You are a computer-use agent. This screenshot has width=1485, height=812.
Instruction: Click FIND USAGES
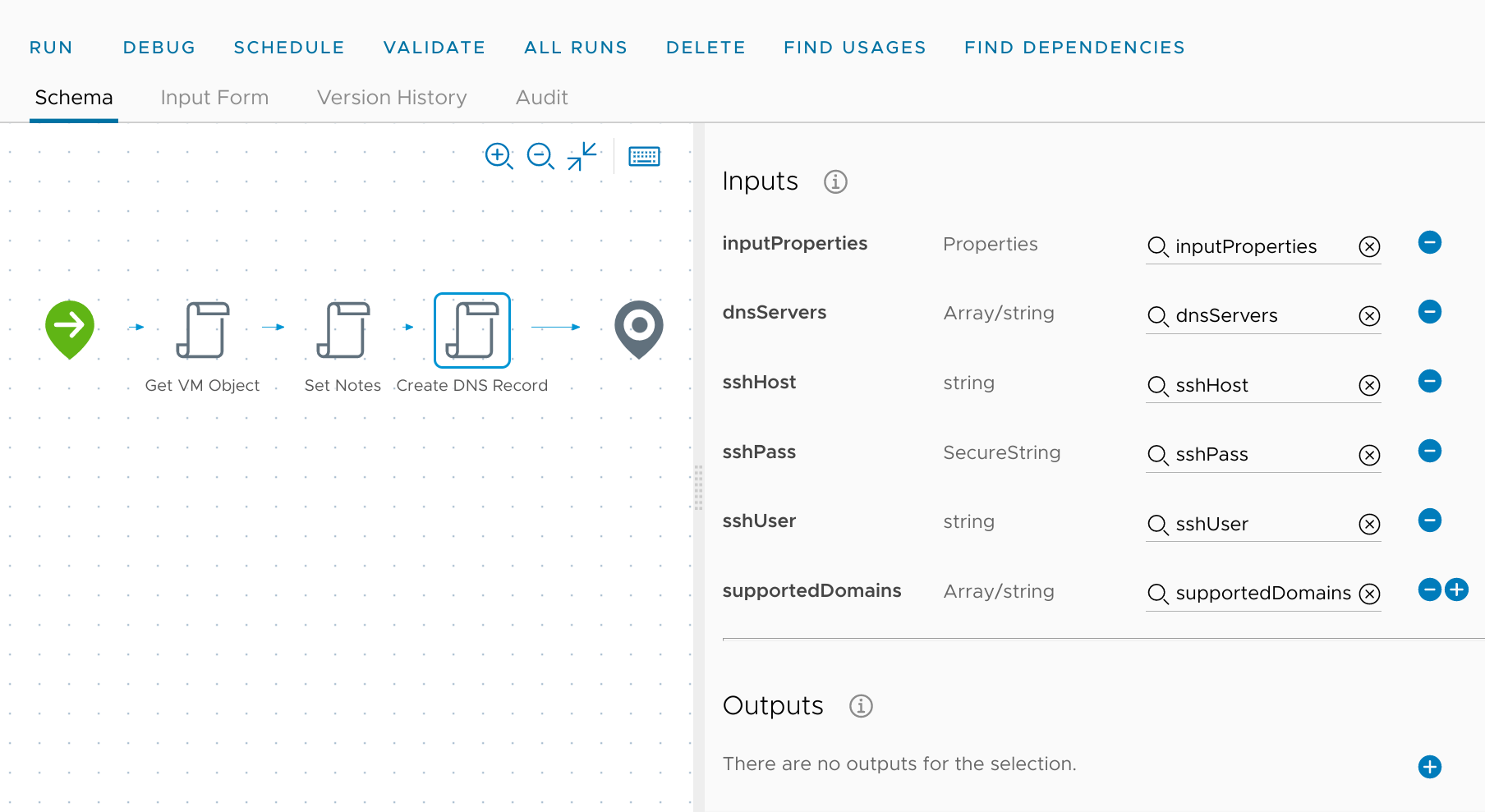855,48
